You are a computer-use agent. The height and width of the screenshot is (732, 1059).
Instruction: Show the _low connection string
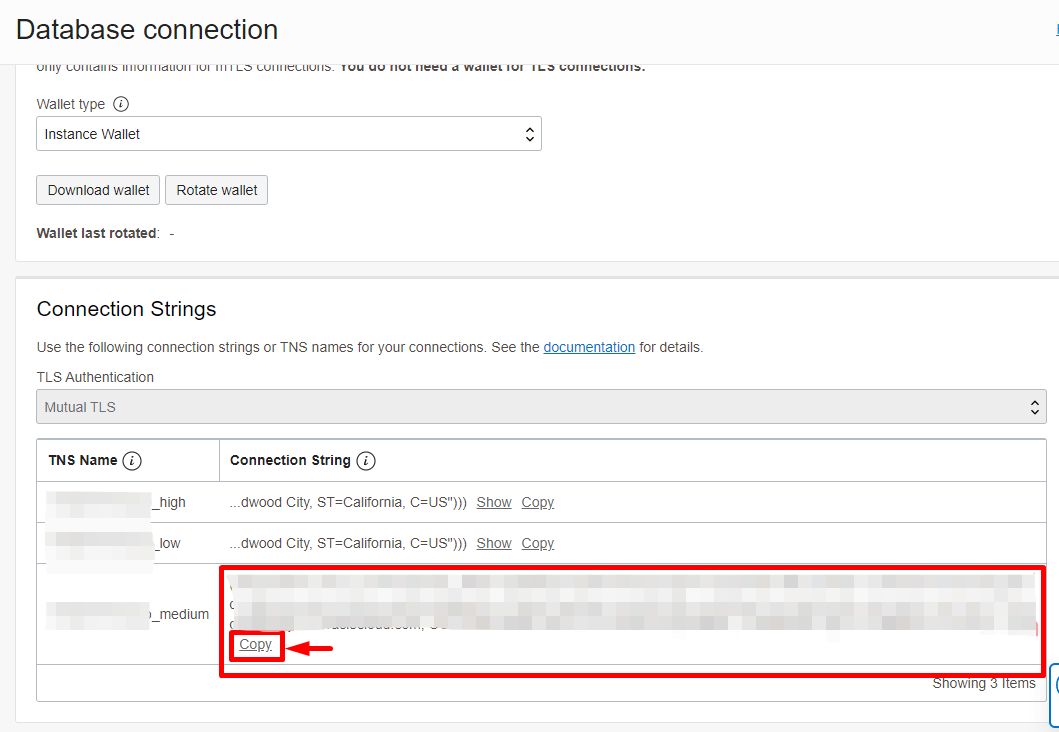point(493,542)
